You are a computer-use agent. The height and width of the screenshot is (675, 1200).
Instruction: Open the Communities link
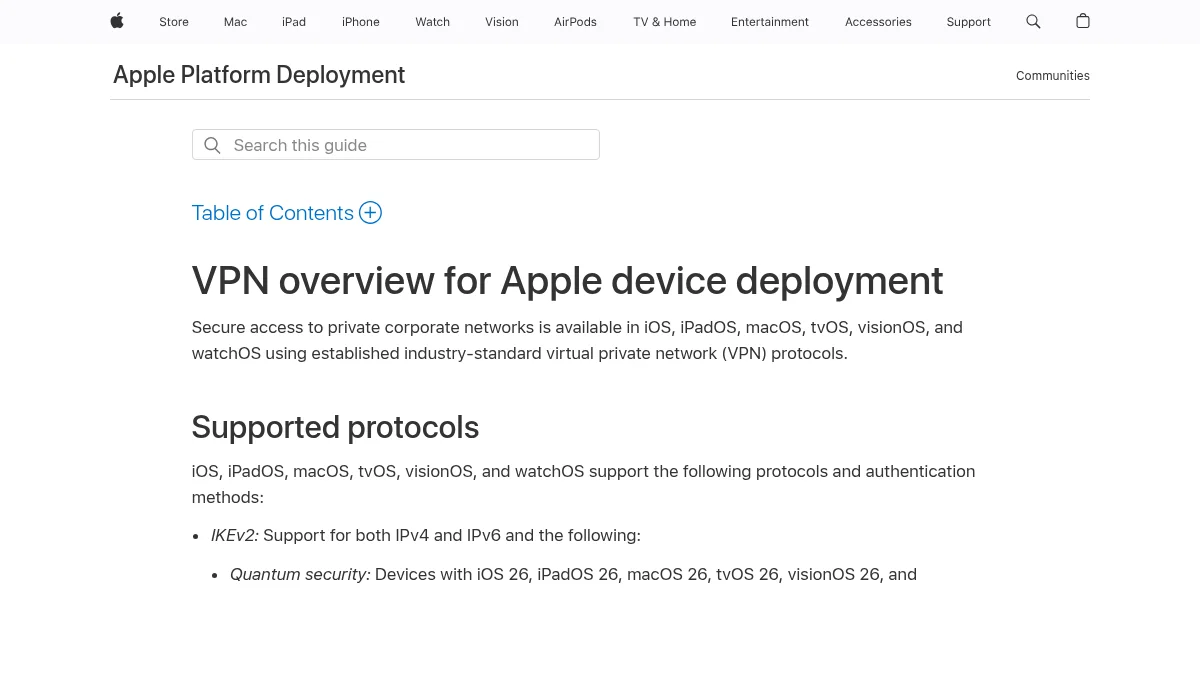coord(1053,76)
